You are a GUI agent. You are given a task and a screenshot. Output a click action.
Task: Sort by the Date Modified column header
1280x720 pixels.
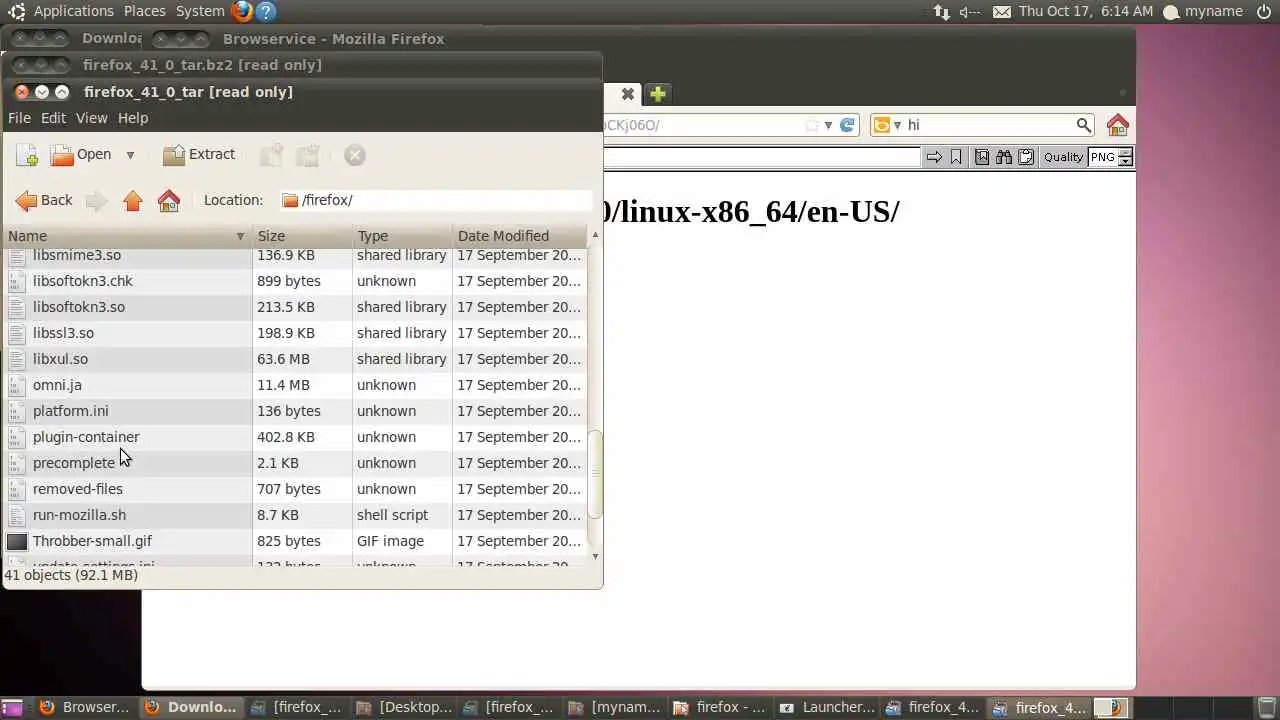point(520,236)
